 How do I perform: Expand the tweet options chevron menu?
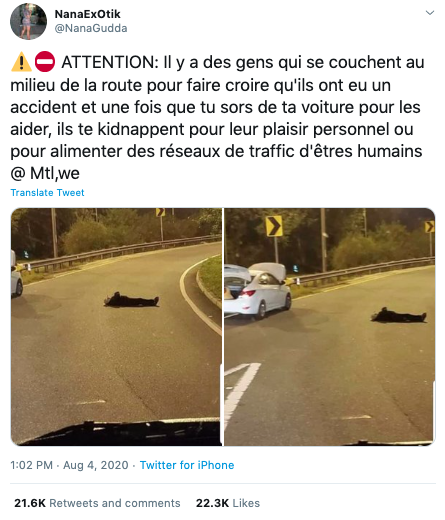coord(430,13)
